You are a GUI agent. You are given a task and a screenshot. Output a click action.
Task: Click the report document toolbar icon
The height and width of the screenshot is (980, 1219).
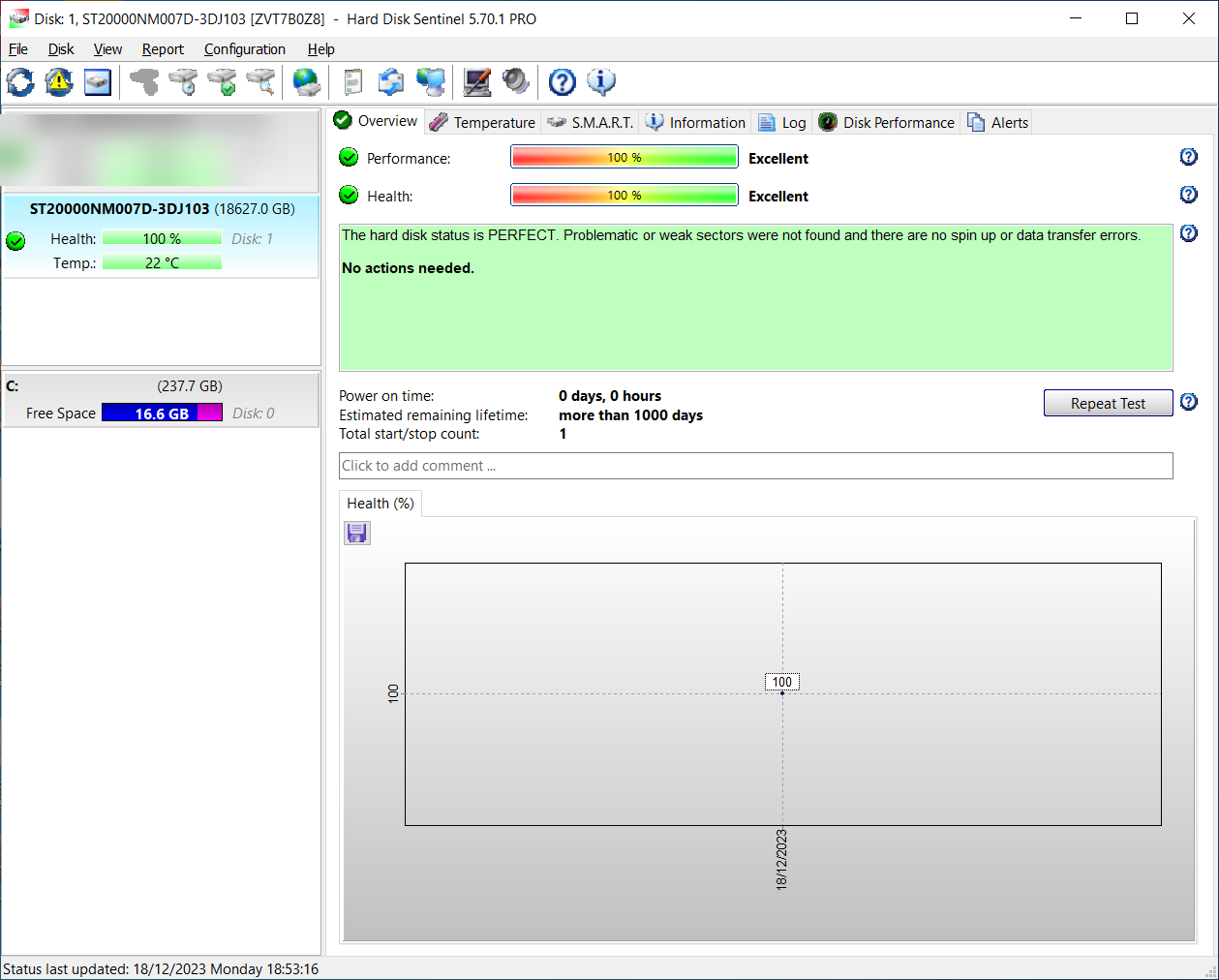pyautogui.click(x=353, y=82)
